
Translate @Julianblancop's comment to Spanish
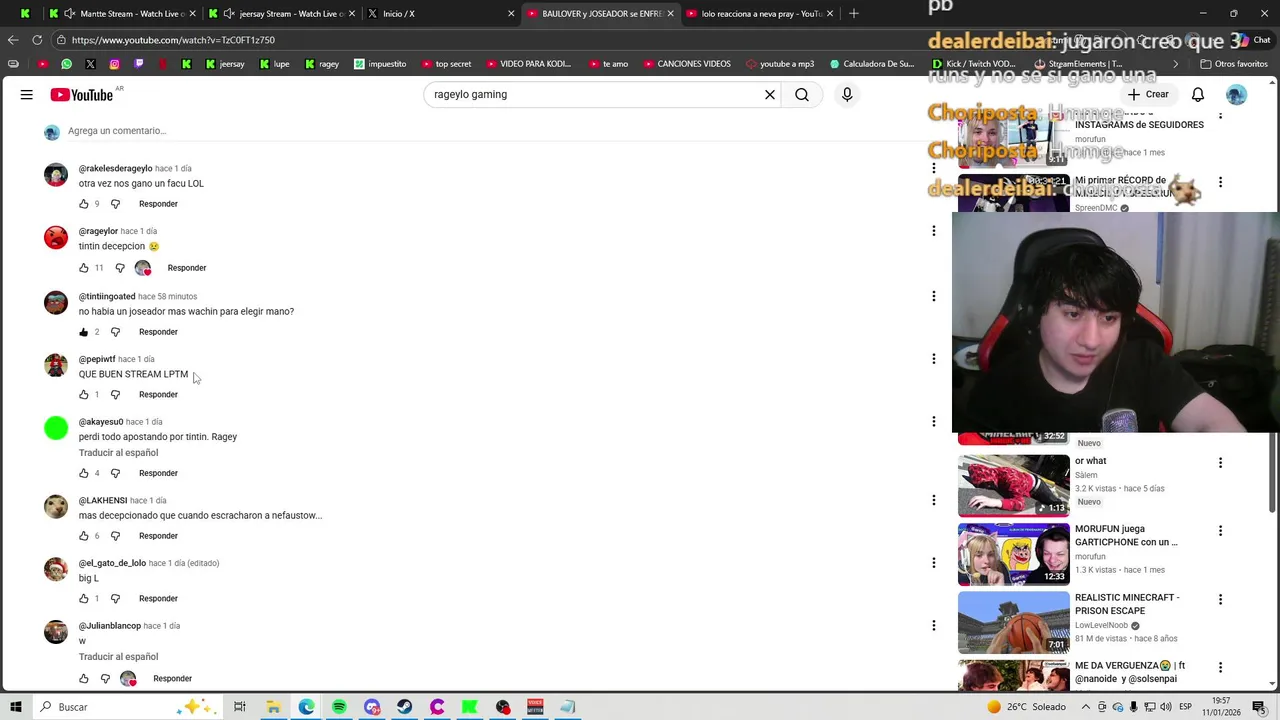(x=118, y=657)
